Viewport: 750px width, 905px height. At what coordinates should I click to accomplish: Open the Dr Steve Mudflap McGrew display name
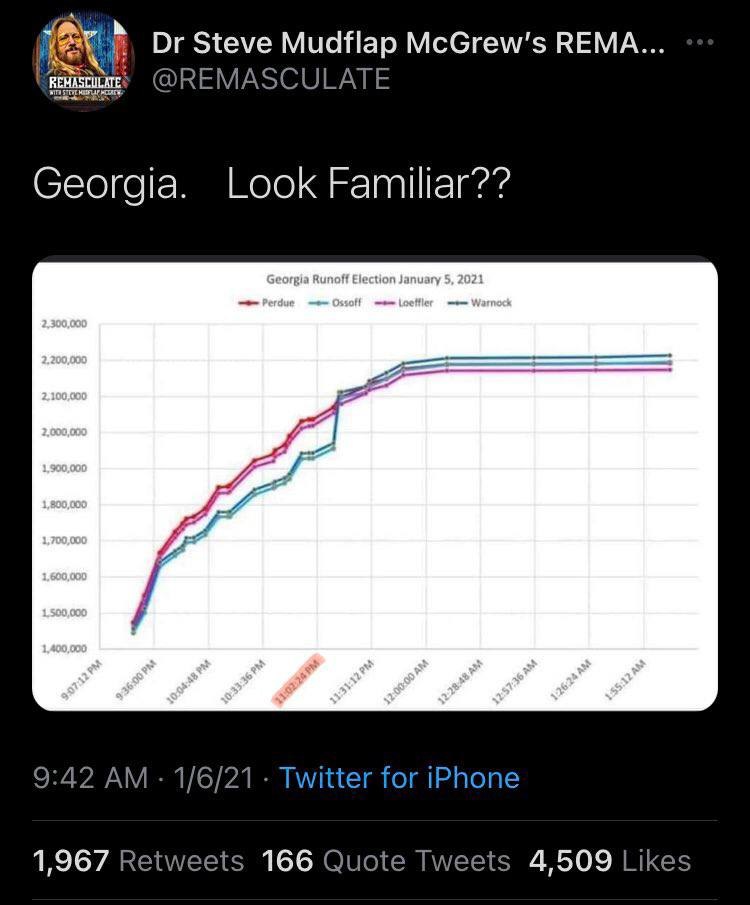[408, 43]
